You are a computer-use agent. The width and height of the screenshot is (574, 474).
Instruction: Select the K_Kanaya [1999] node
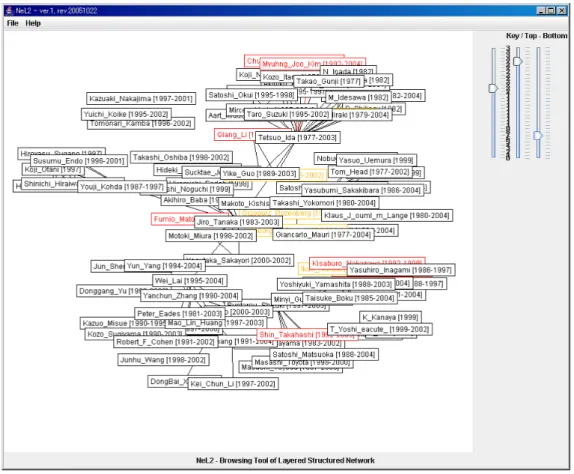(x=390, y=317)
